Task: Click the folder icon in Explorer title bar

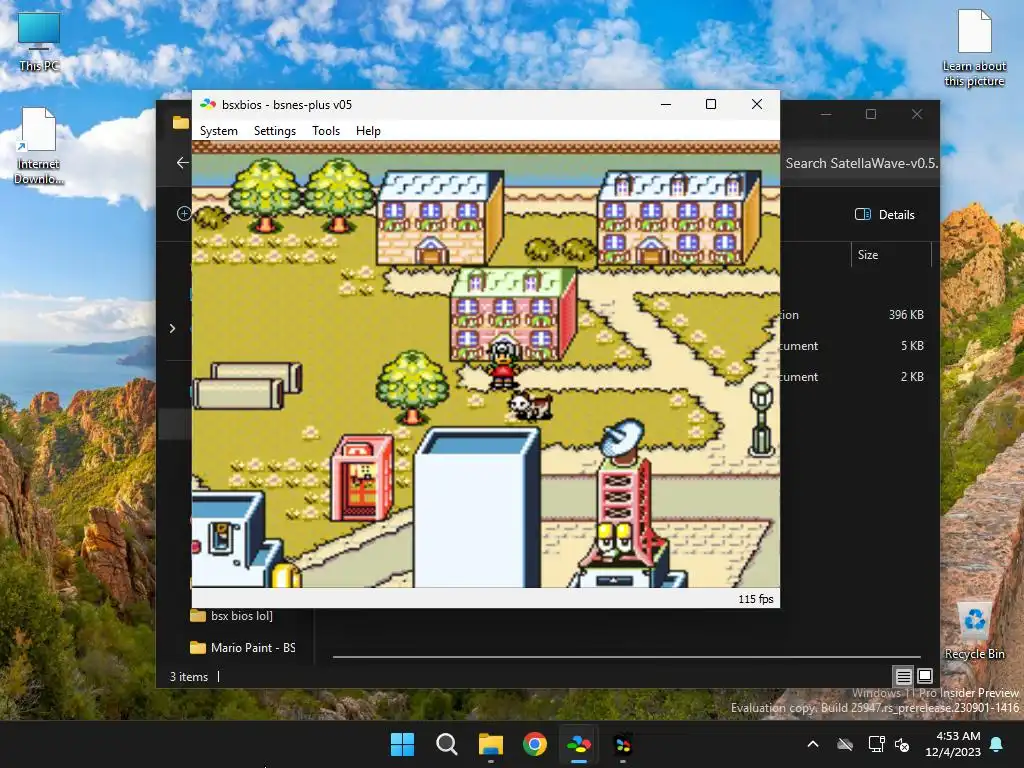Action: tap(181, 122)
